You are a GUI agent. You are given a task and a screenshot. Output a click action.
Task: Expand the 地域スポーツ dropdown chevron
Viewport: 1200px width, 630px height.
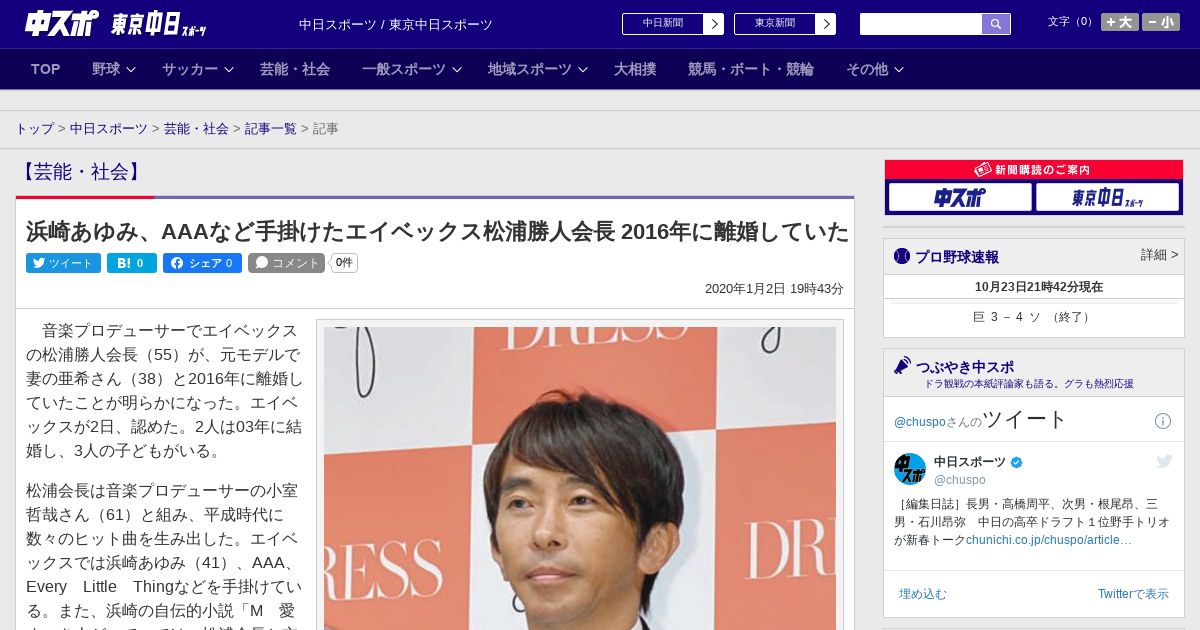point(583,70)
